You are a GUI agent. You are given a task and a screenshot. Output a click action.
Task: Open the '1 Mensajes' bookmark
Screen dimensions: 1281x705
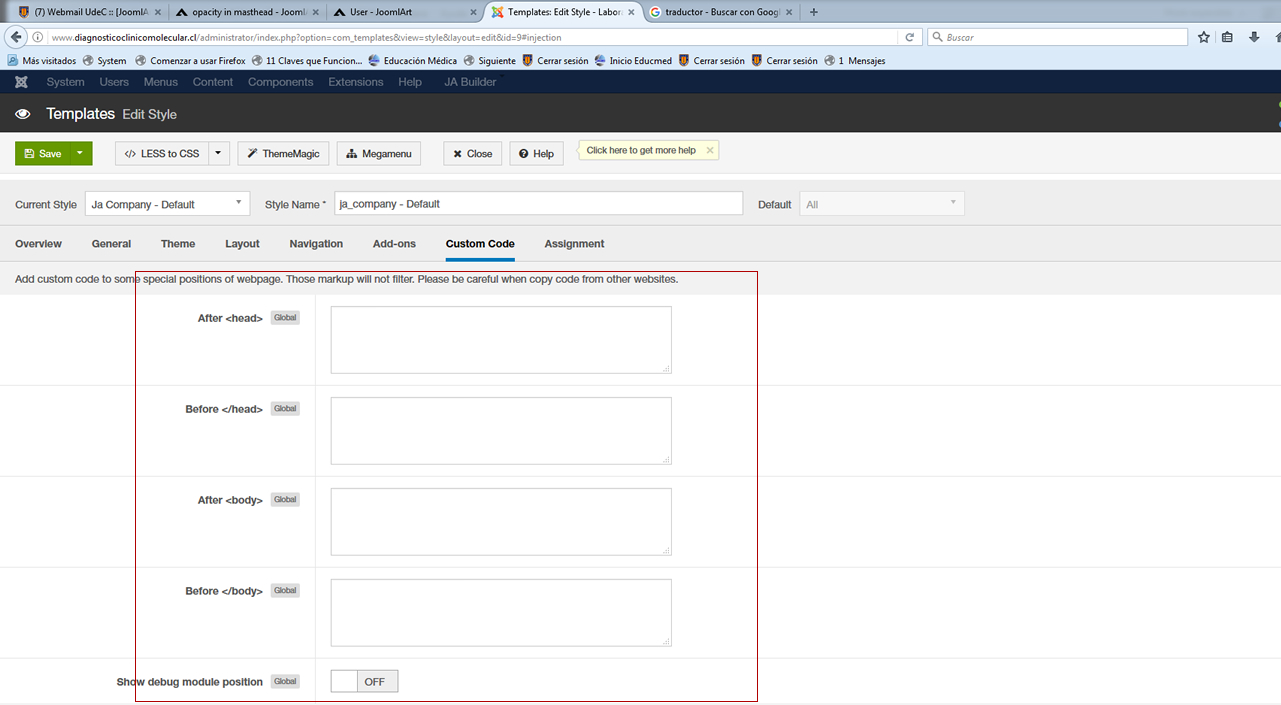pos(855,60)
